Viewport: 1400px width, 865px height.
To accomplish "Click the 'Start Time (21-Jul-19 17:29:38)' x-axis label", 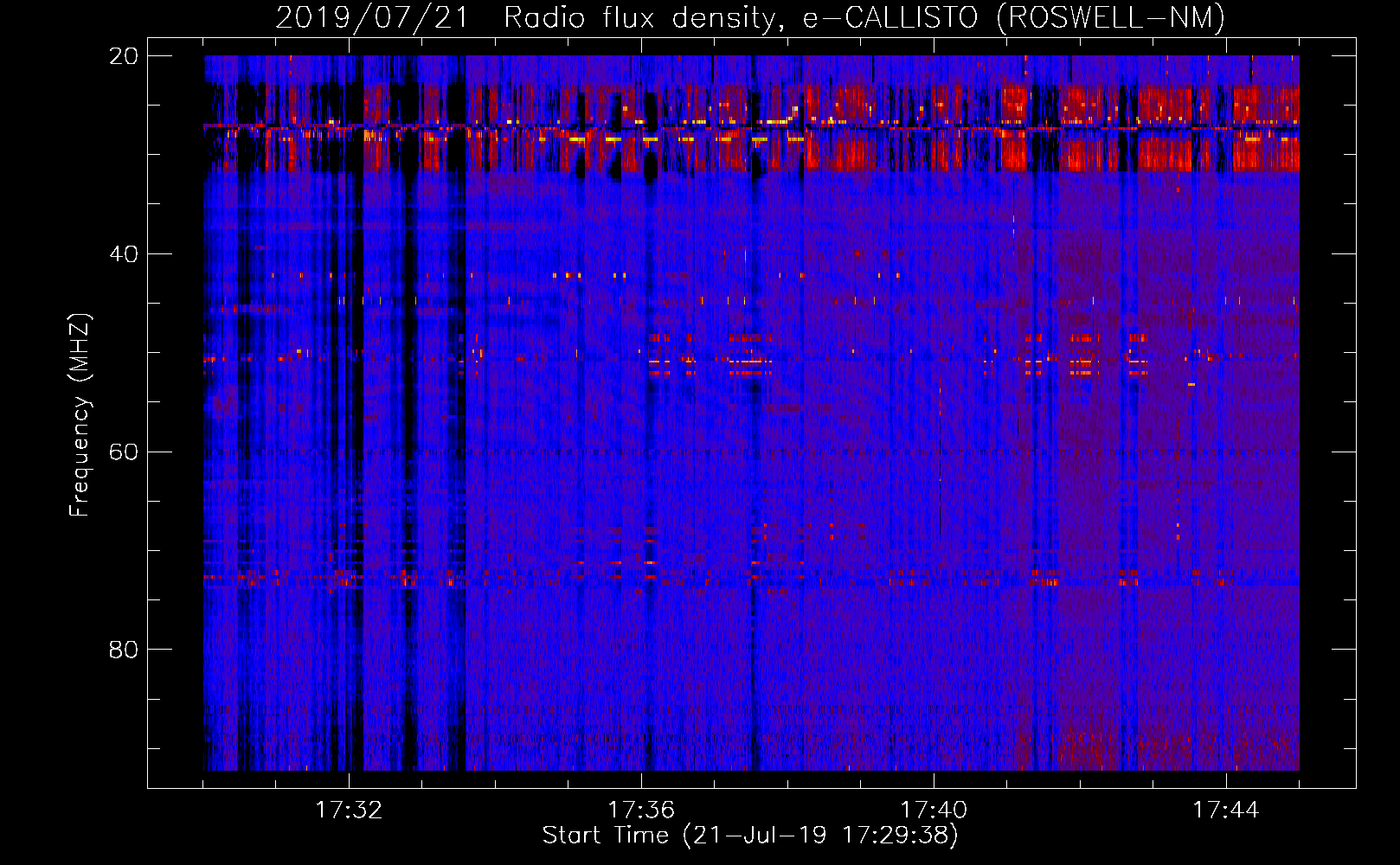I will [x=750, y=836].
